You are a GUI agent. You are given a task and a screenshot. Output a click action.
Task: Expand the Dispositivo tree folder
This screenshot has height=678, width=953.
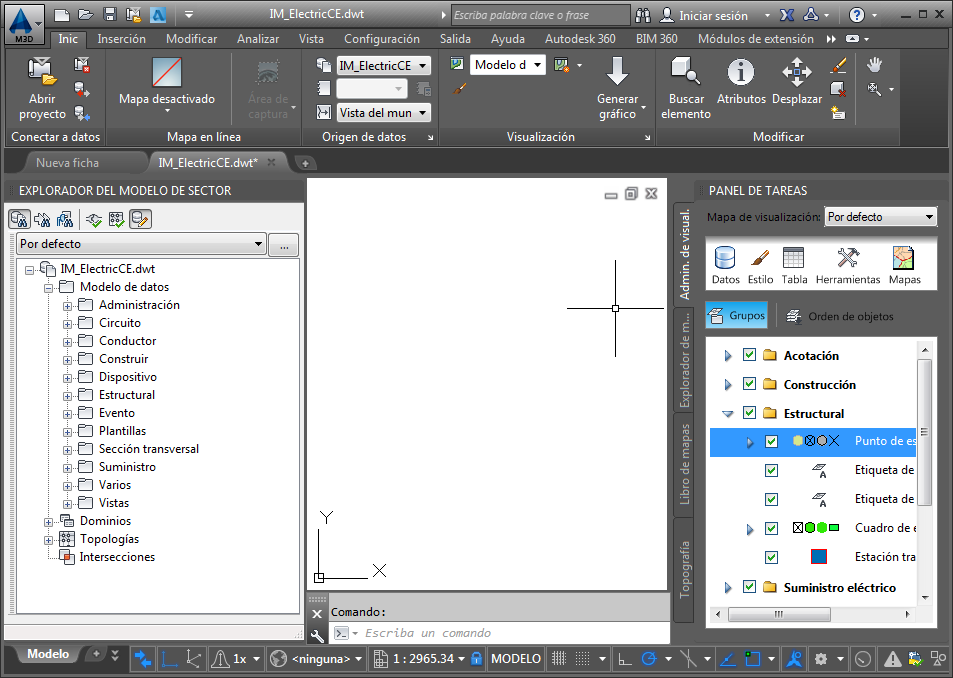tap(67, 378)
